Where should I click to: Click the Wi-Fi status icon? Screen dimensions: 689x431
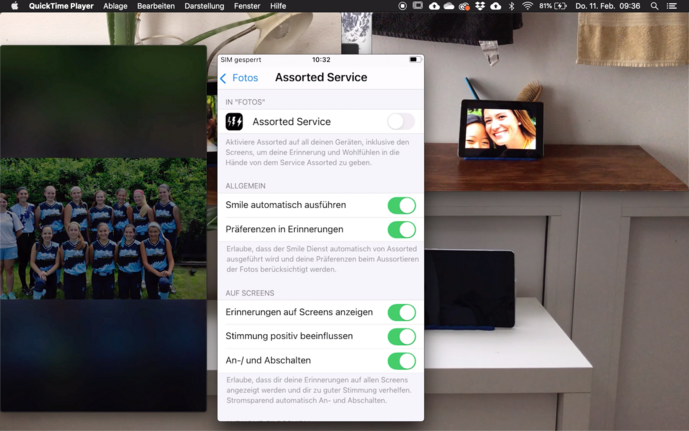point(527,6)
